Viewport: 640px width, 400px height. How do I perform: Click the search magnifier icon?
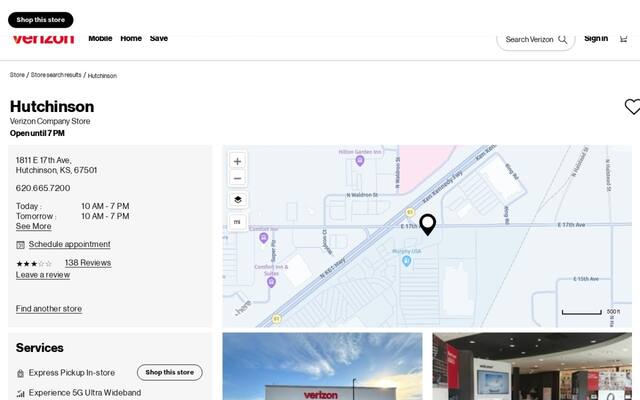(563, 40)
